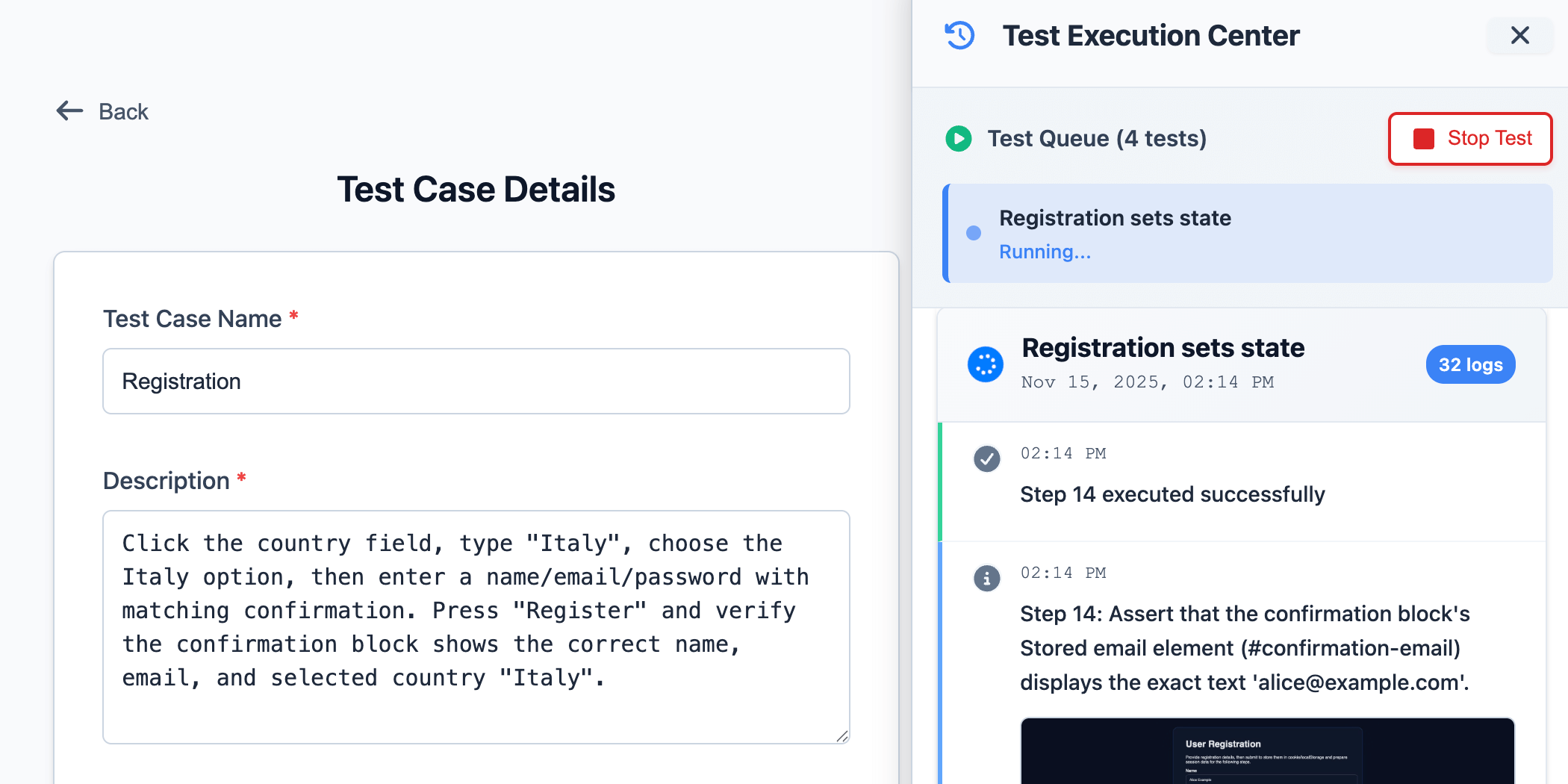Click the back arrow icon
Viewport: 1568px width, 784px height.
[x=69, y=111]
